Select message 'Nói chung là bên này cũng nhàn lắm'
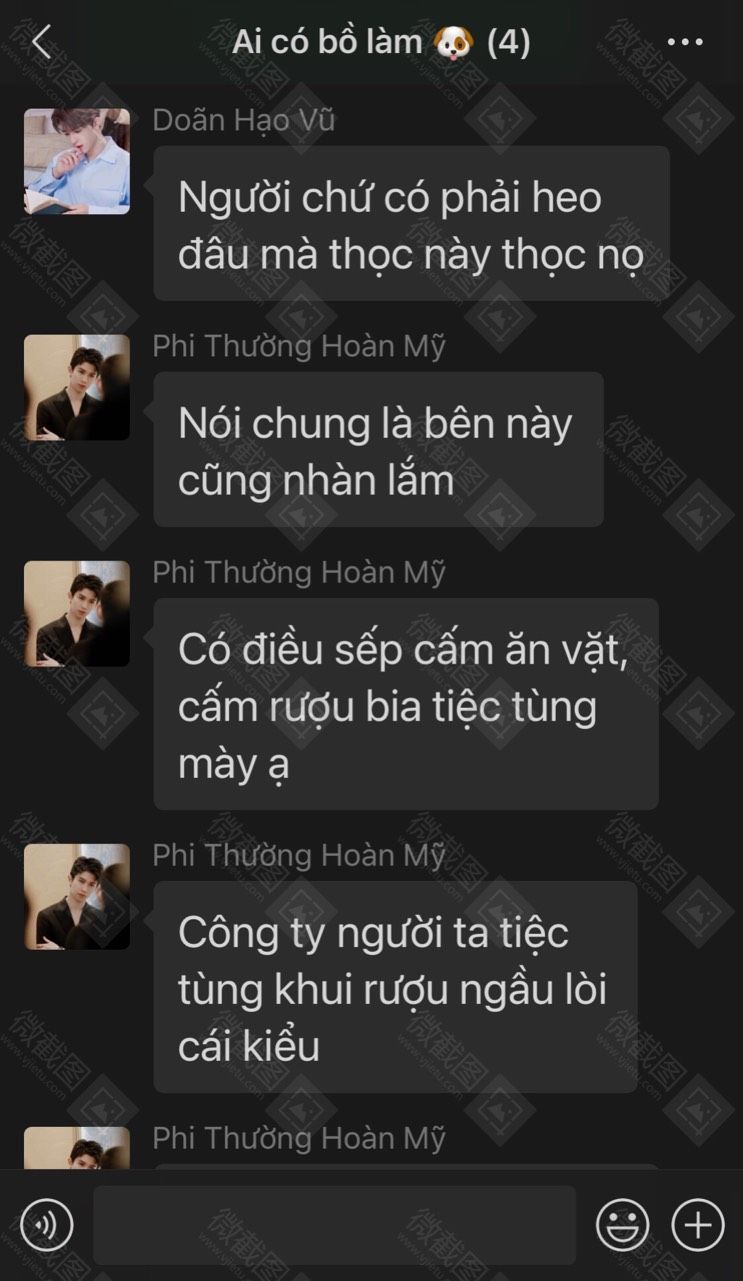743x1281 pixels. click(x=378, y=450)
